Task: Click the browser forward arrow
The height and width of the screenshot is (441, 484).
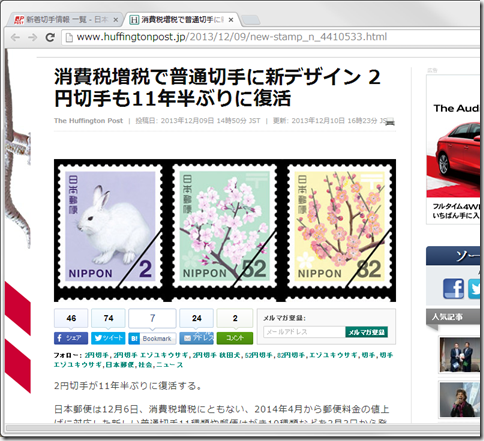Action: 33,37
